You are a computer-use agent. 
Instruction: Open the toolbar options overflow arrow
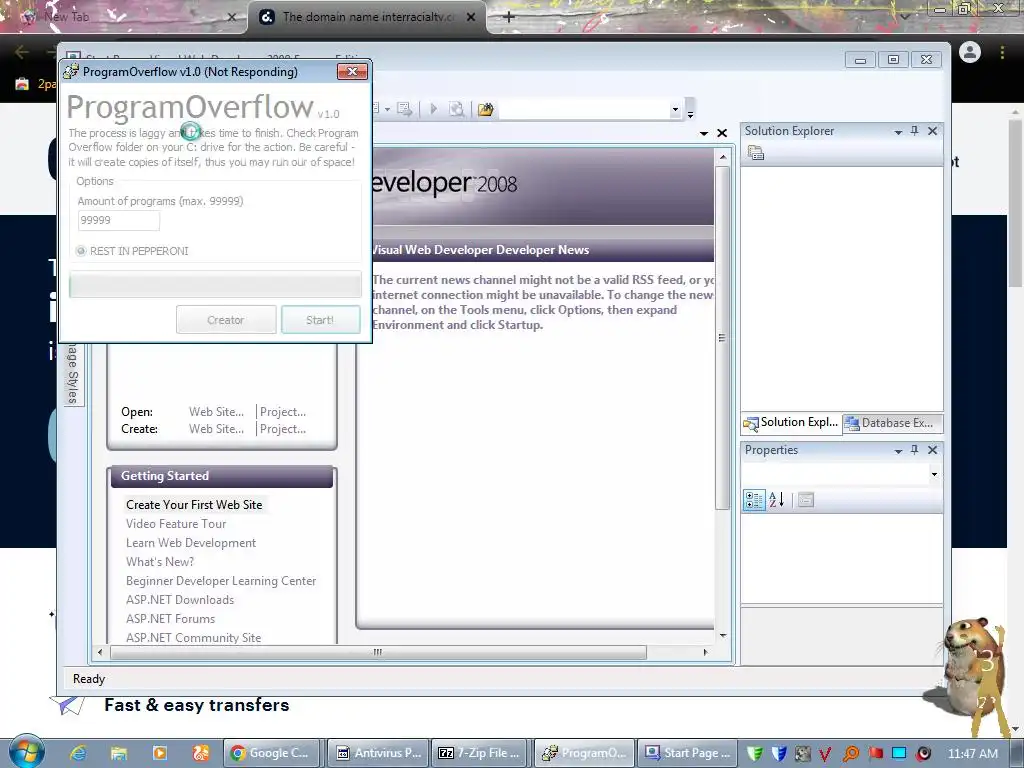690,114
